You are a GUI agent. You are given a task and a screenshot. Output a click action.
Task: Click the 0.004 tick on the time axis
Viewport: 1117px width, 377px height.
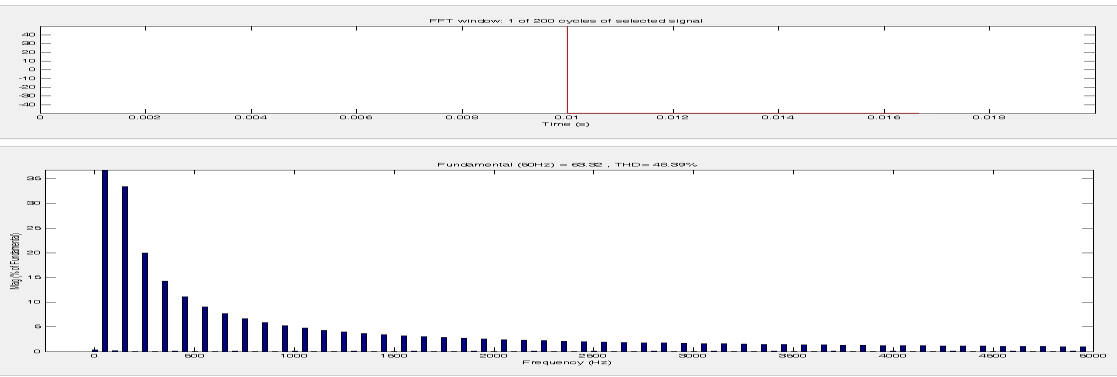coord(250,118)
